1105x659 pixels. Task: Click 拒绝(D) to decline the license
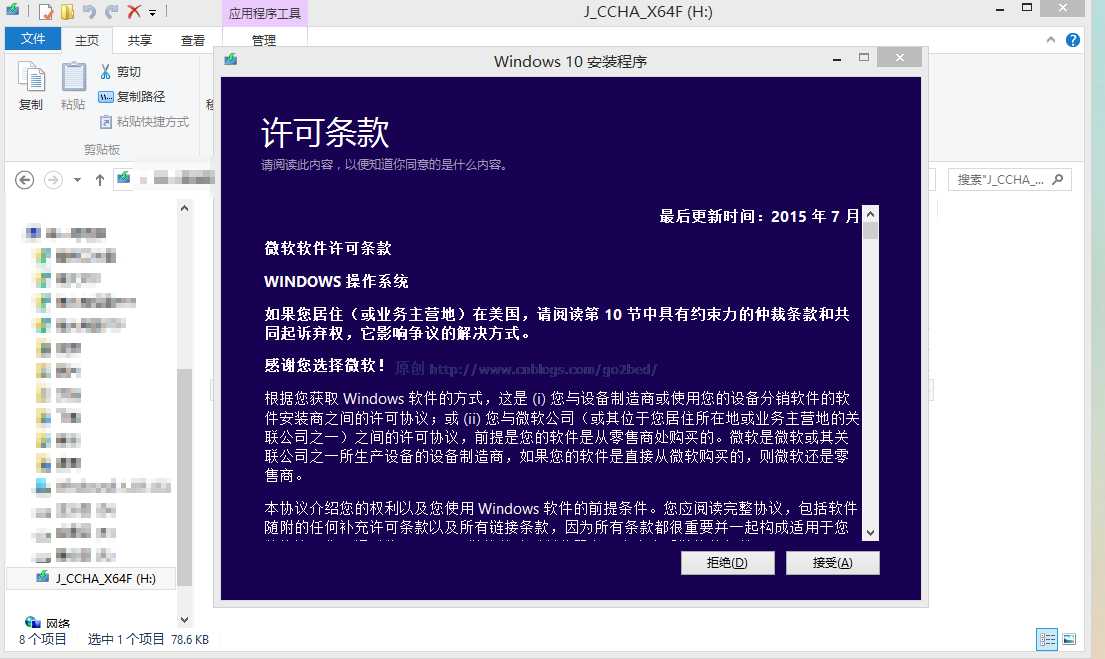tap(727, 562)
